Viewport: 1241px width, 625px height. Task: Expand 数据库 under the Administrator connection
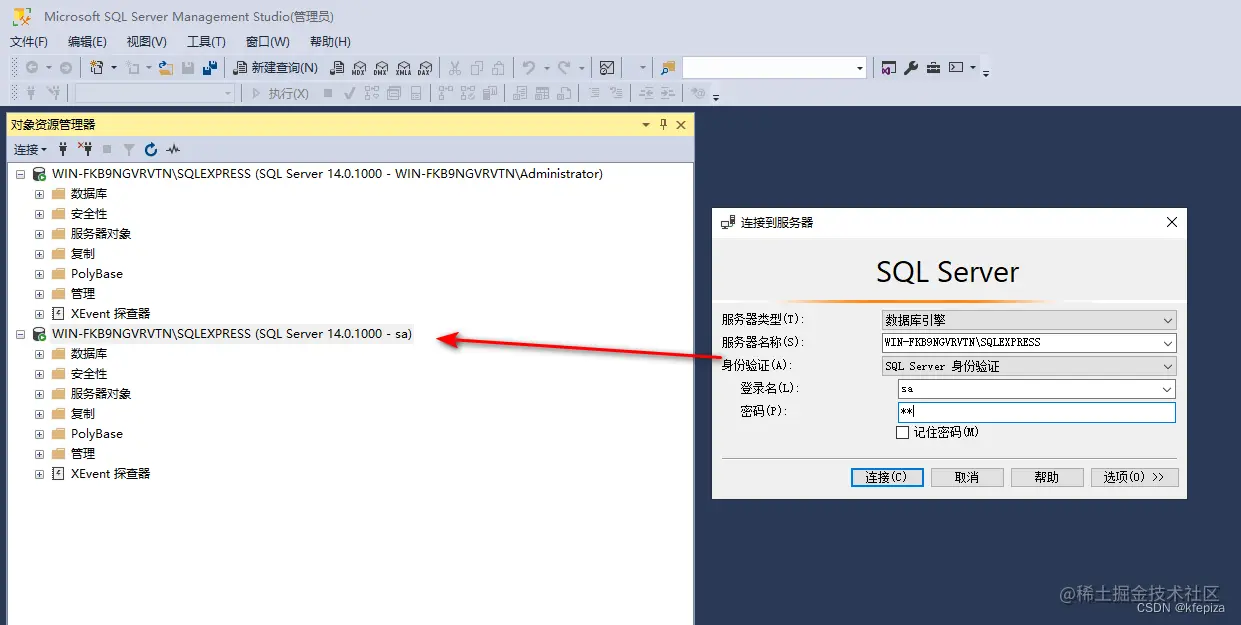[39, 194]
